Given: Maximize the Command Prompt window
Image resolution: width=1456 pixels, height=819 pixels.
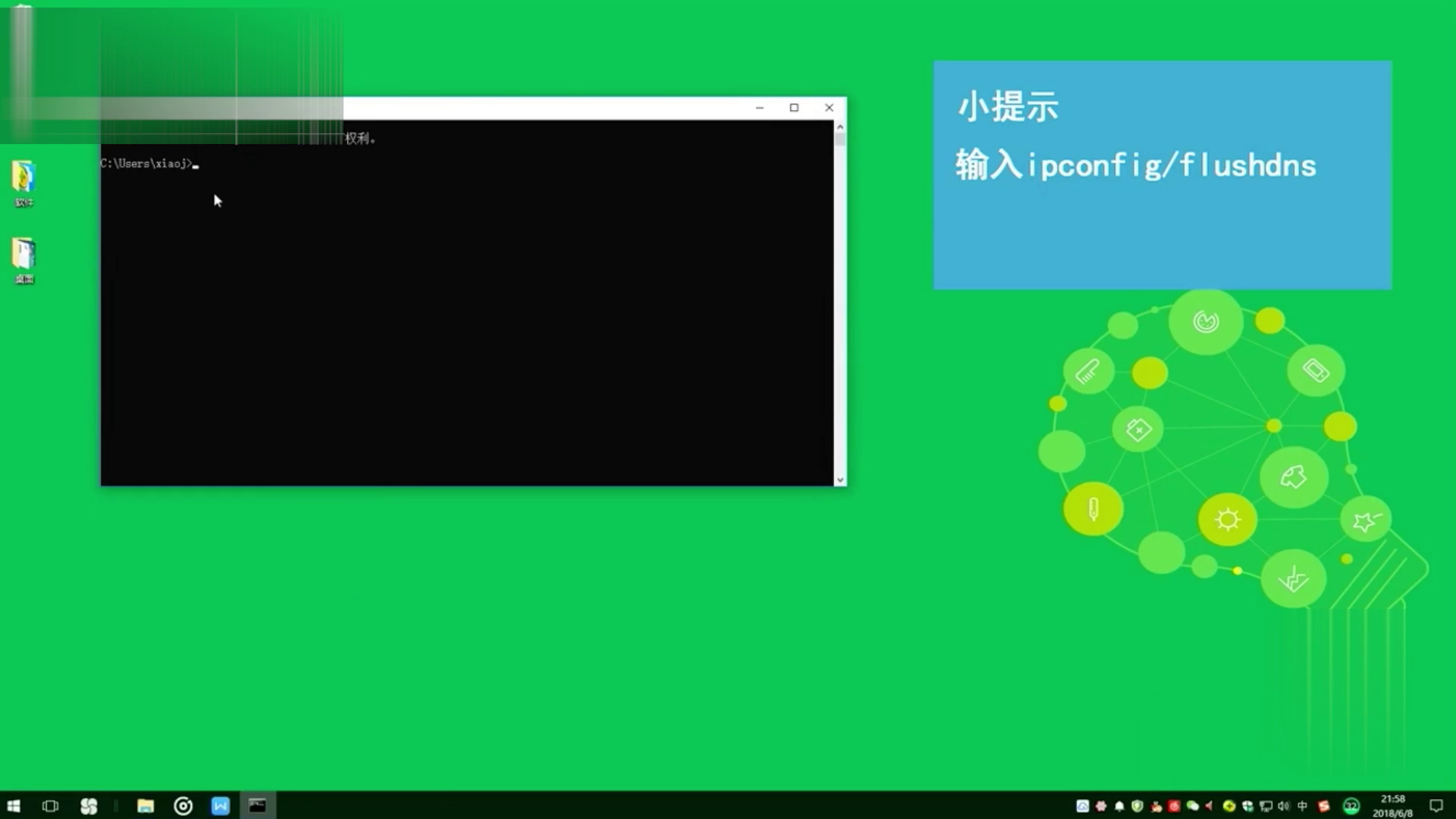Looking at the screenshot, I should point(794,108).
